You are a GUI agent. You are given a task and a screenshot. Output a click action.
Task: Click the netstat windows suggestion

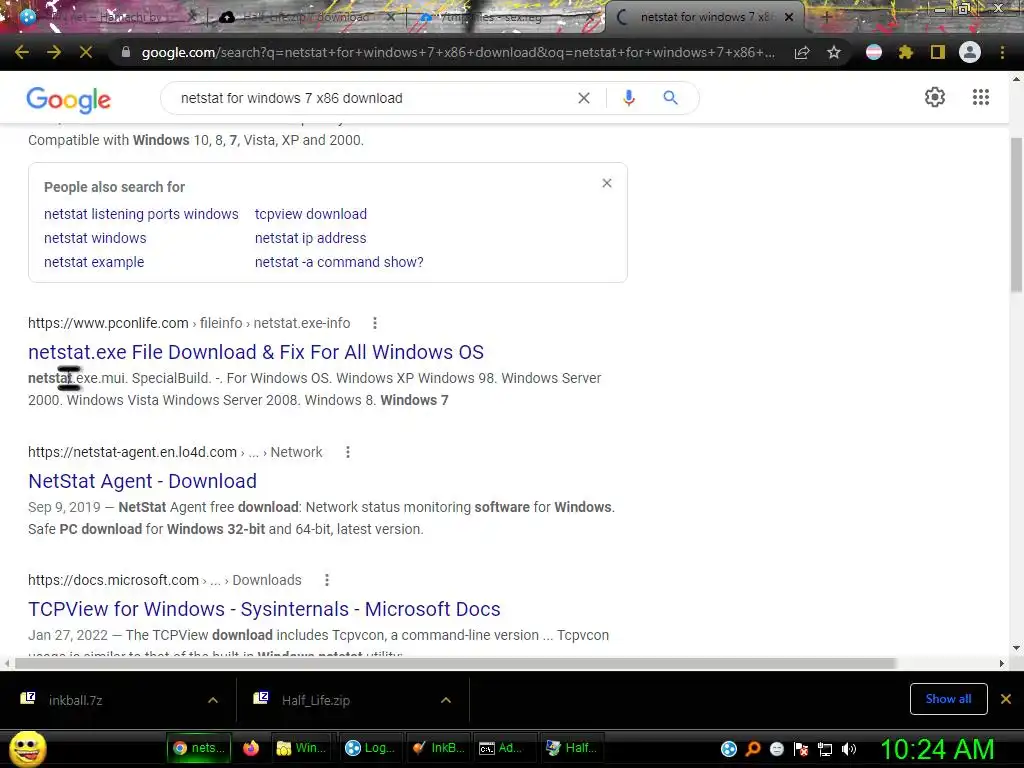95,238
